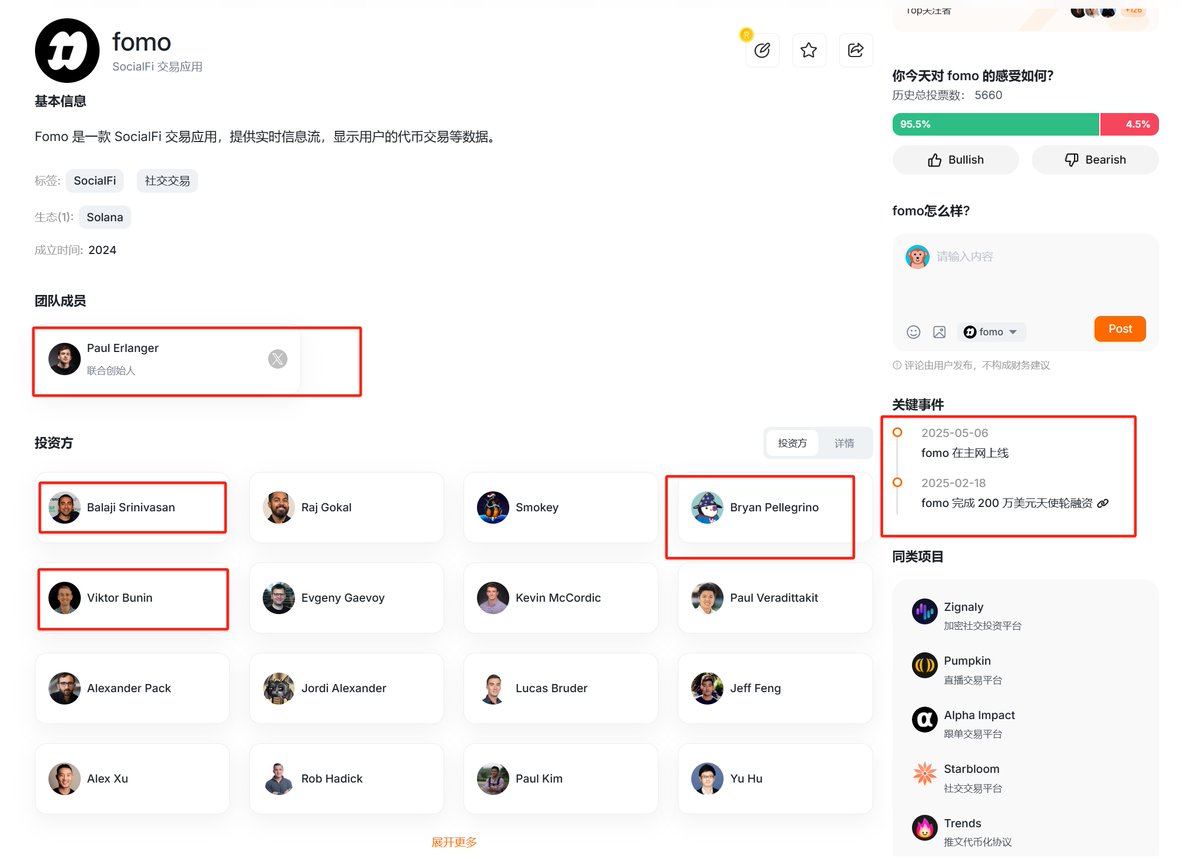This screenshot has height=859, width=1200.
Task: Open the Zignaly project icon
Action: pyautogui.click(x=925, y=611)
